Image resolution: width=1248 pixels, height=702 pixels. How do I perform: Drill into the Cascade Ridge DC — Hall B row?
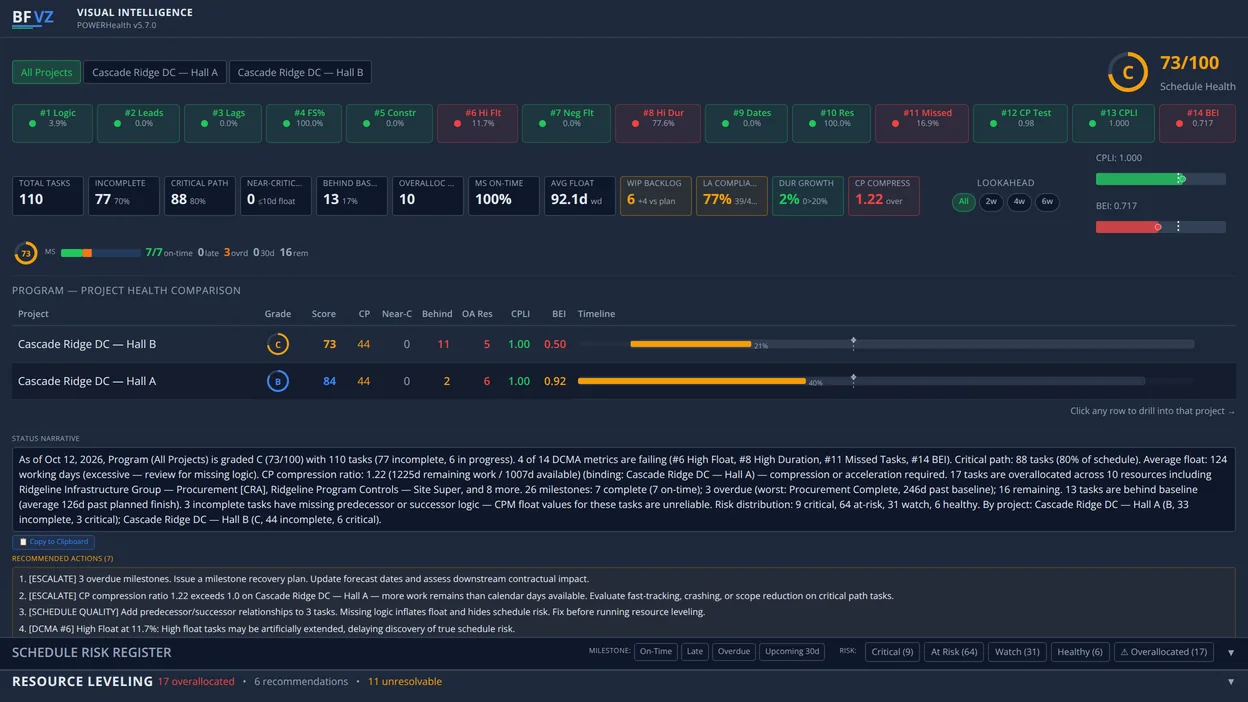pos(623,344)
